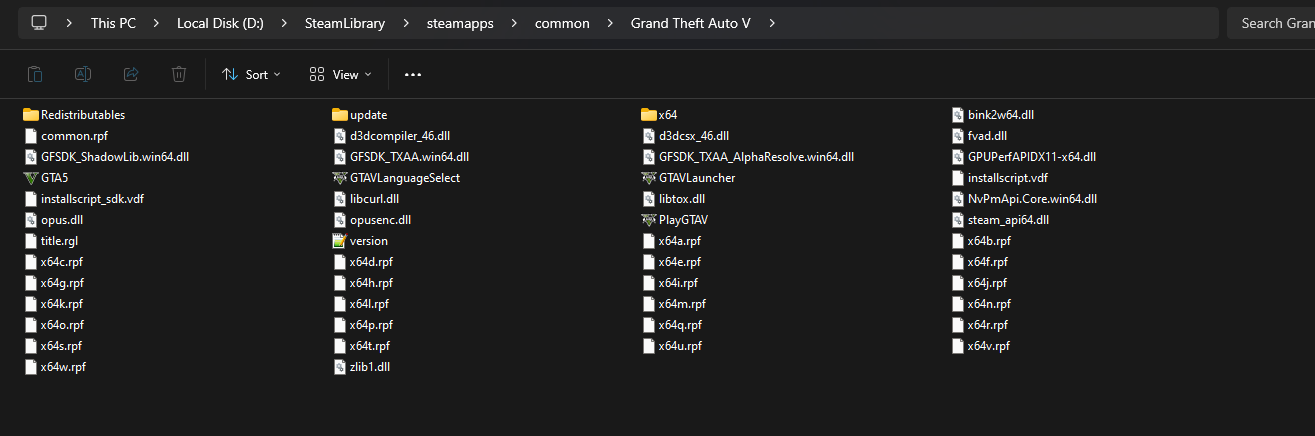Click the Rename icon in toolbar
1315x436 pixels.
coord(83,74)
